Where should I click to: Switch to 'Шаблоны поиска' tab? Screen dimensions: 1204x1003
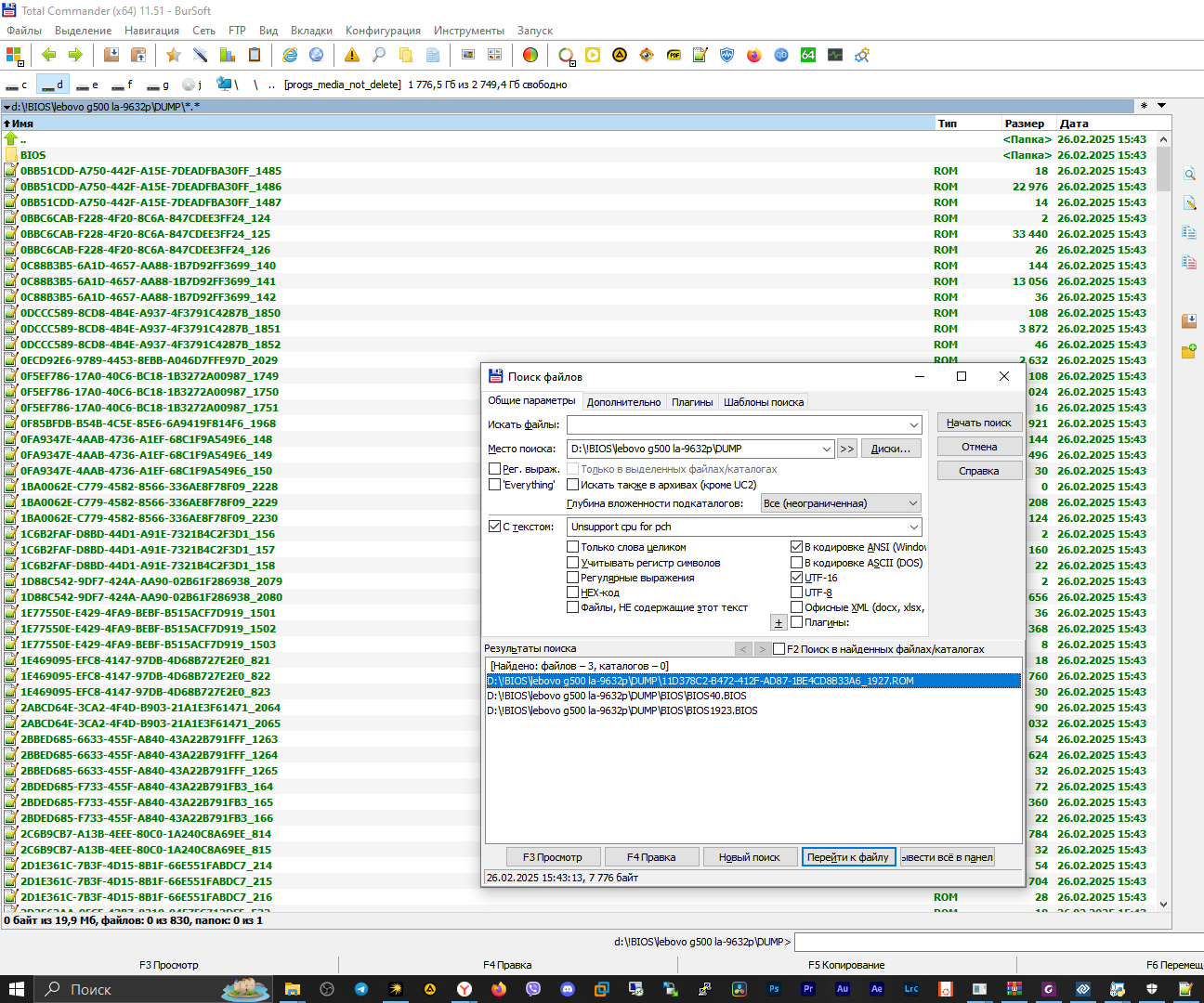point(764,402)
